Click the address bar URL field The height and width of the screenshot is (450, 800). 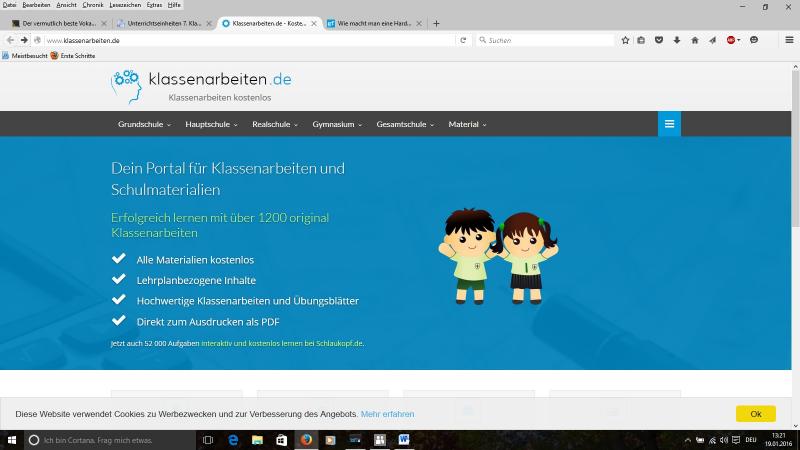249,40
